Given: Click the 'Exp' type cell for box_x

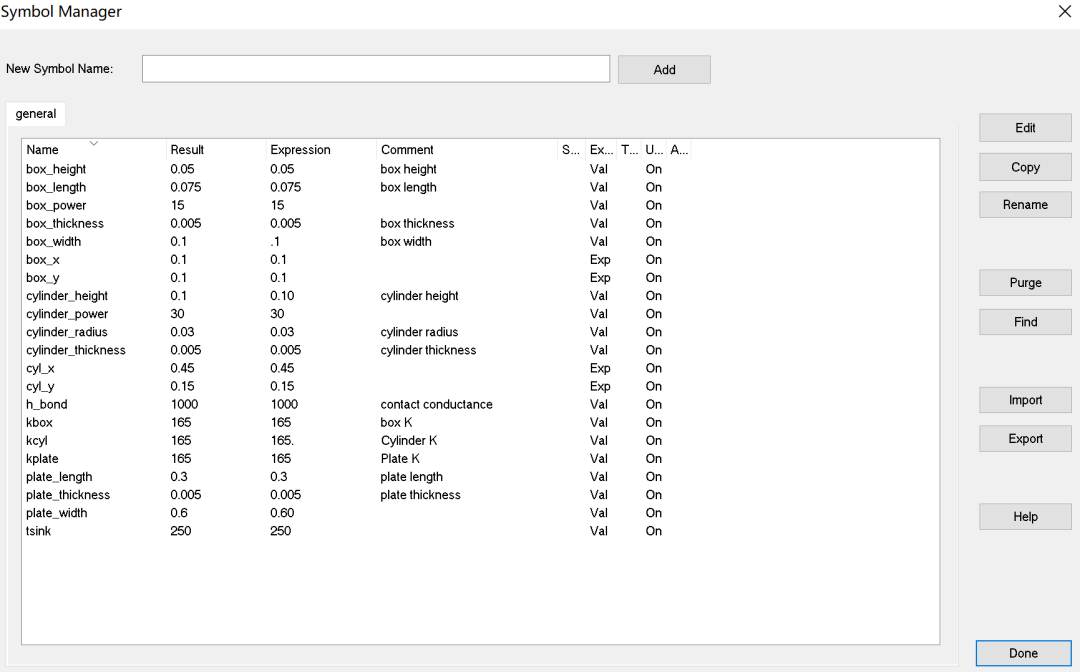Looking at the screenshot, I should pos(599,260).
